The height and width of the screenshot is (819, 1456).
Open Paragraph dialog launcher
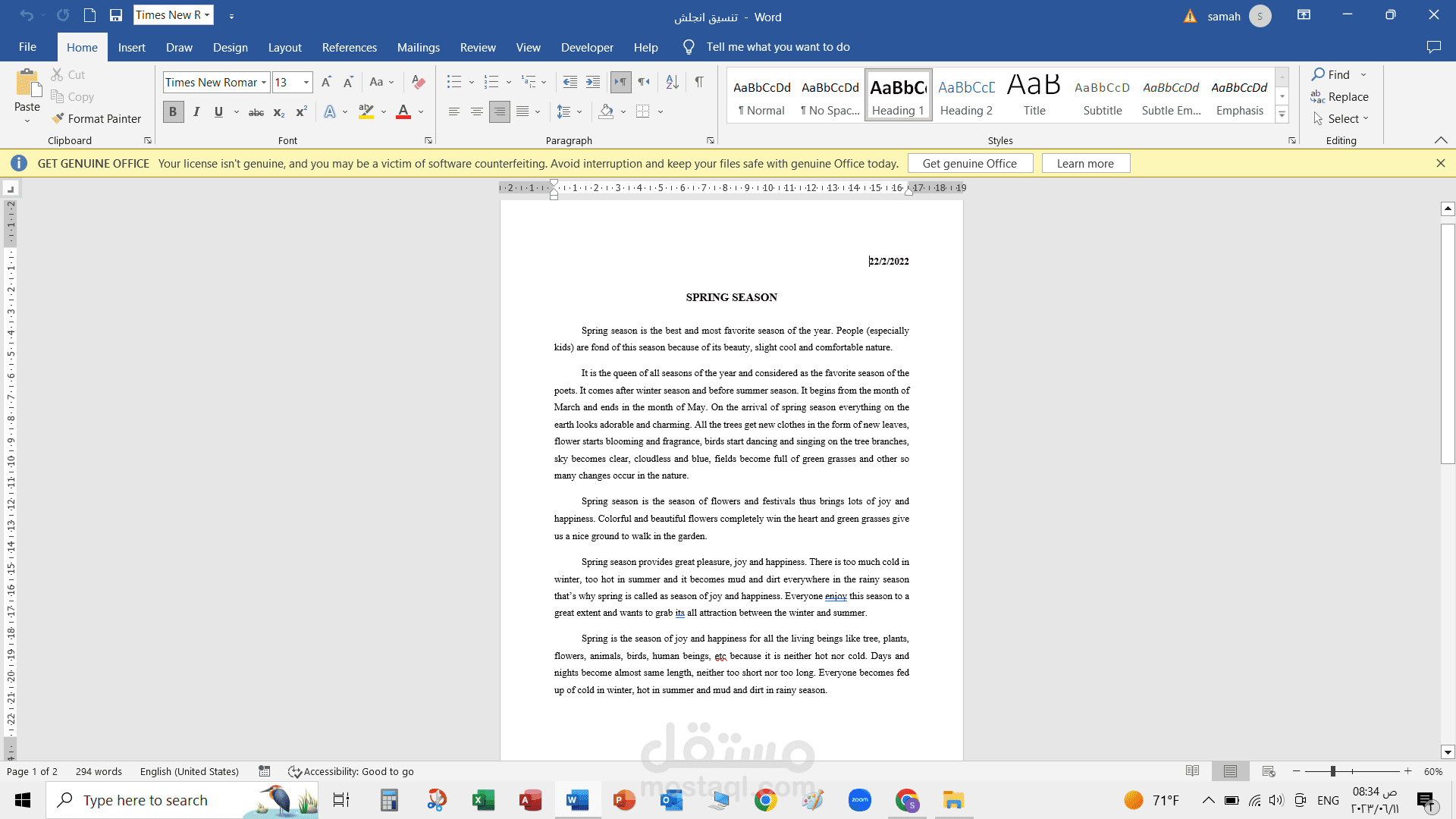711,140
